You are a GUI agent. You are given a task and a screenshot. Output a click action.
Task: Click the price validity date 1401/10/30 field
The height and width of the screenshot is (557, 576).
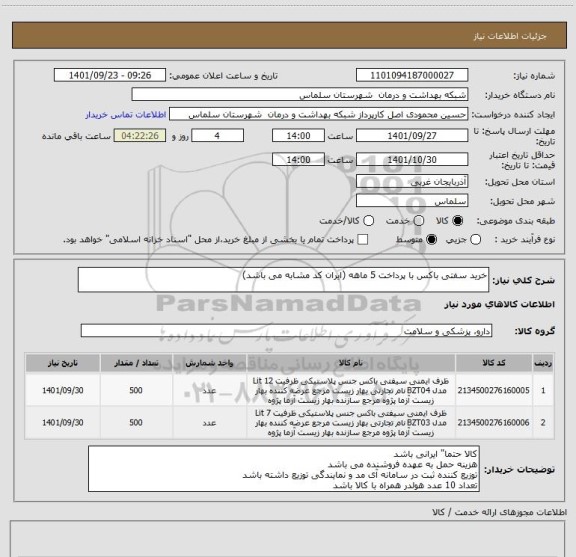pos(412,159)
